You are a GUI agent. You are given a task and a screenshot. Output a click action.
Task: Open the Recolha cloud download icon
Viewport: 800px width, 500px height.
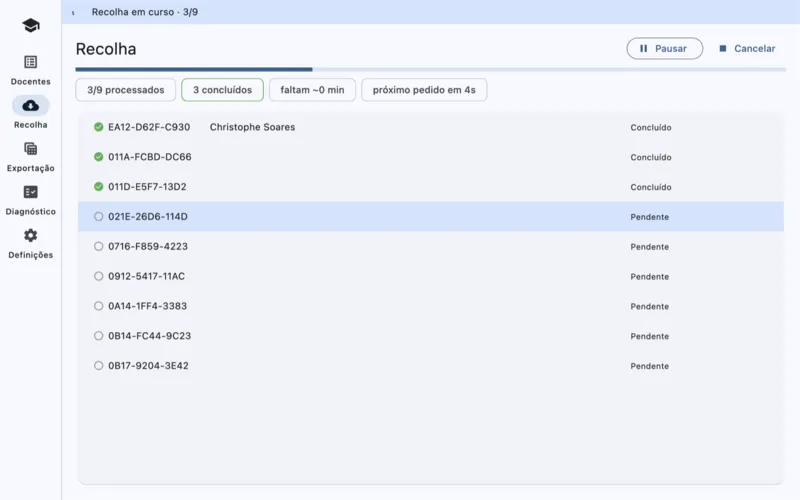pyautogui.click(x=31, y=106)
